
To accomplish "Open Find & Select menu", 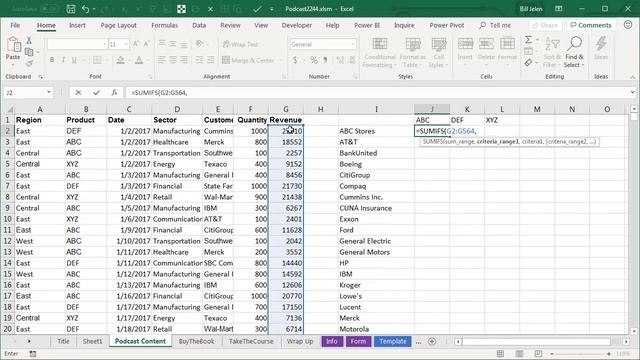I will click(x=574, y=52).
